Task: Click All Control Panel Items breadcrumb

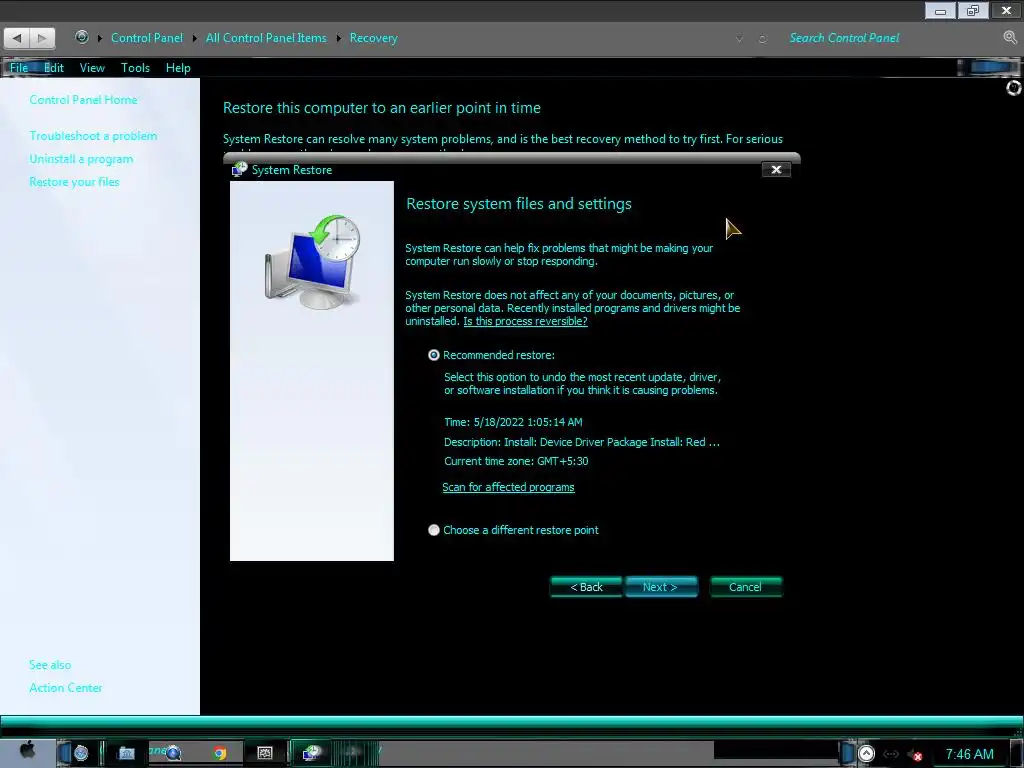Action: (x=266, y=38)
